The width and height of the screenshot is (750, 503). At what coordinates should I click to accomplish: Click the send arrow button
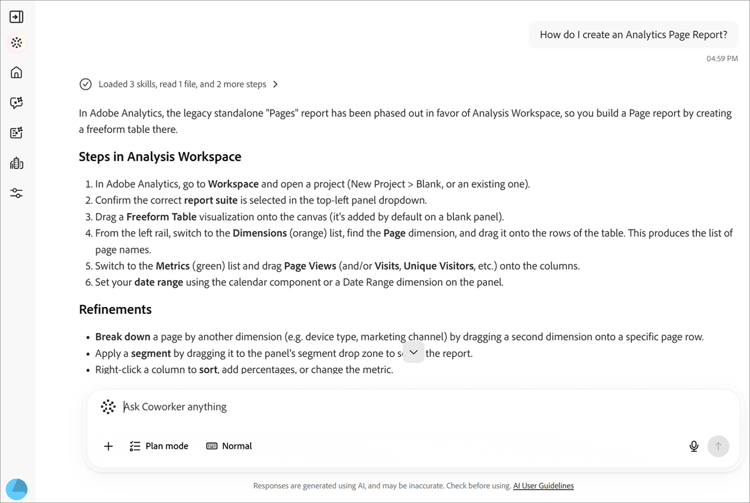coord(718,446)
